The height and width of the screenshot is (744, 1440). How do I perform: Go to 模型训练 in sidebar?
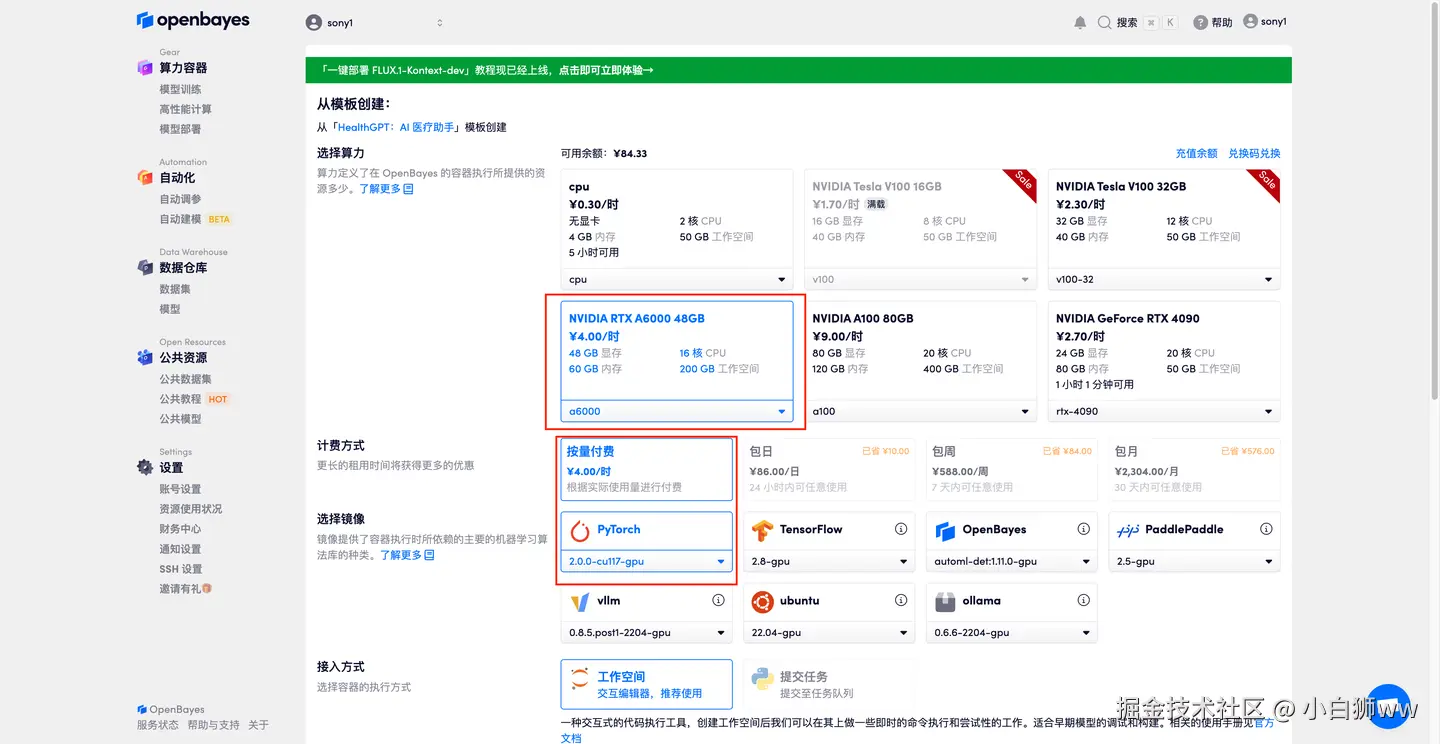click(180, 89)
